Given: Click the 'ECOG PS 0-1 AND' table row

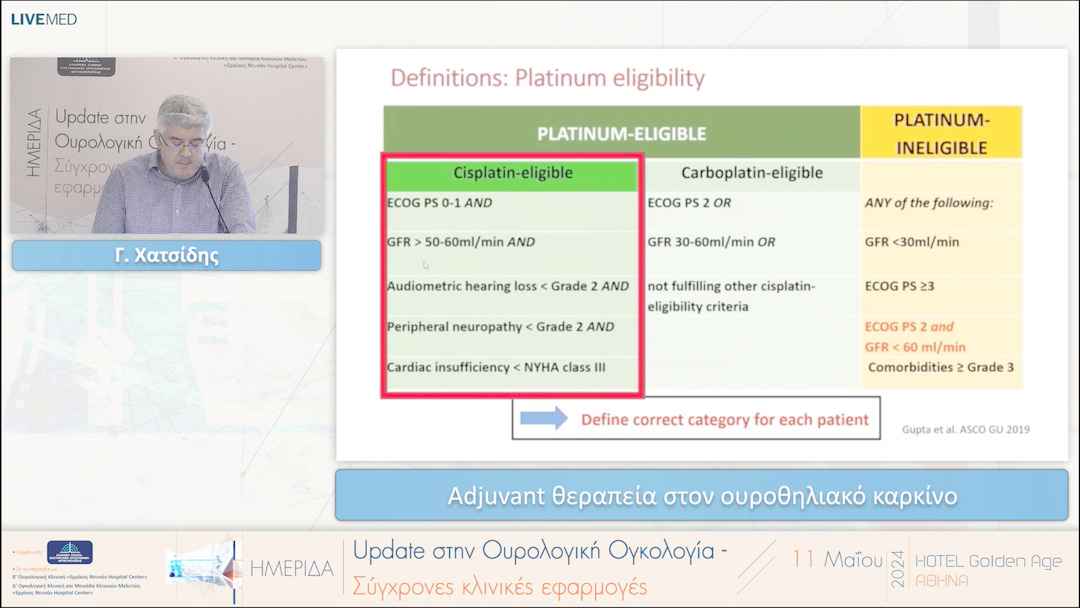Looking at the screenshot, I should point(440,203).
